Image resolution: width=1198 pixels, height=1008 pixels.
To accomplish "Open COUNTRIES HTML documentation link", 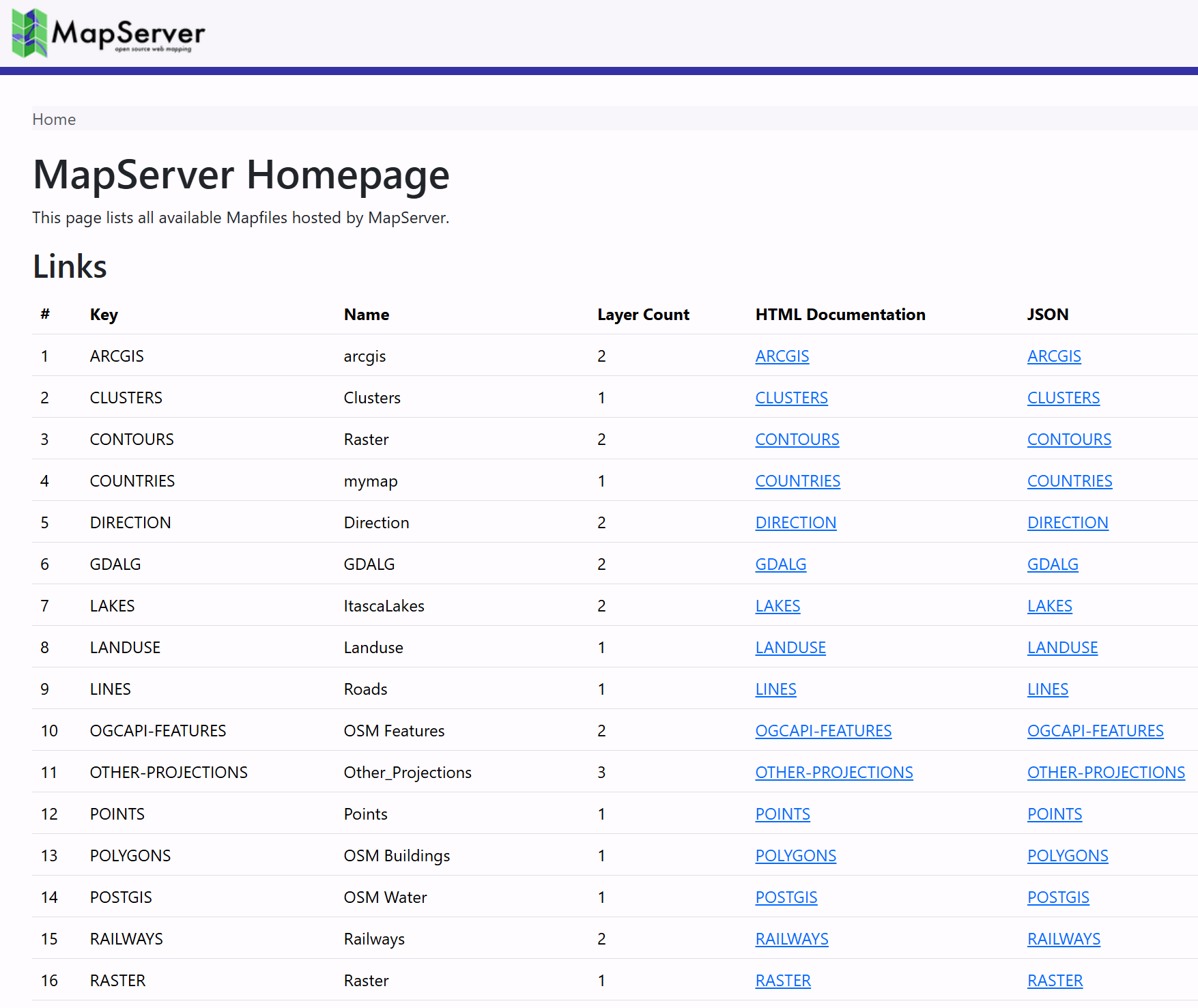I will (x=797, y=481).
